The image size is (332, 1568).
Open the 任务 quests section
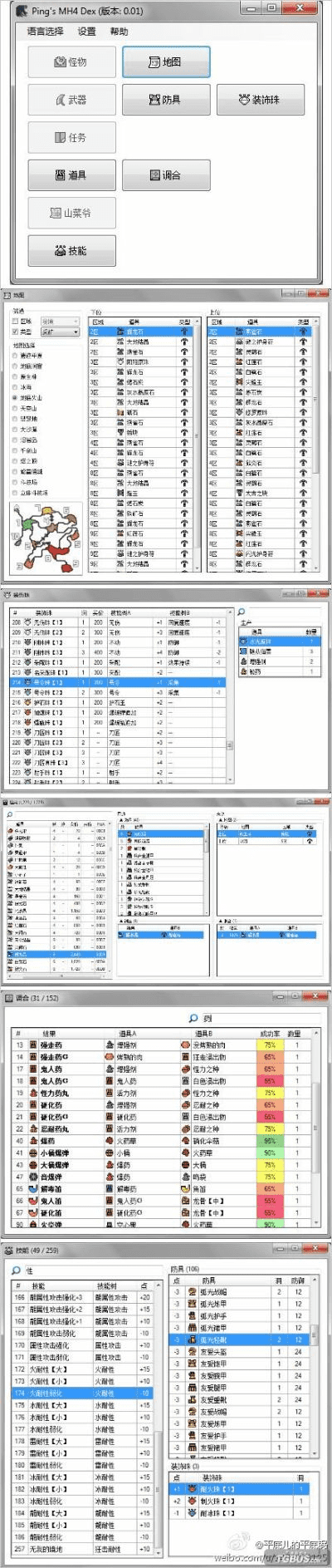pyautogui.click(x=72, y=137)
